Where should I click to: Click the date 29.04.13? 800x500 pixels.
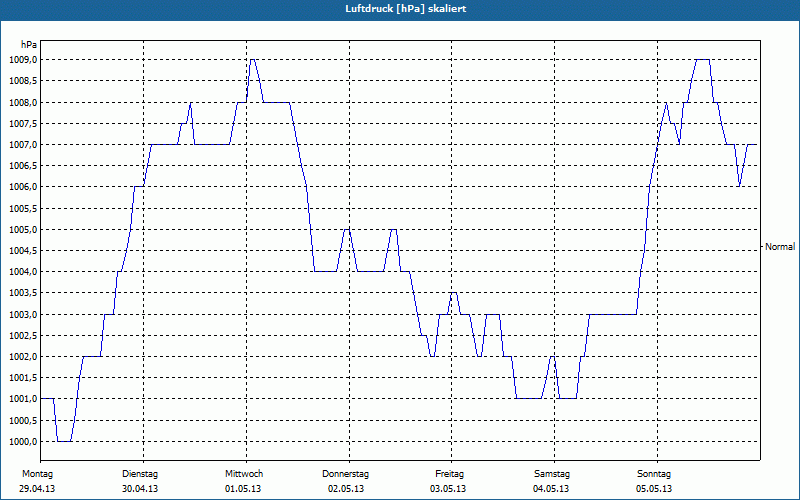pos(37,489)
